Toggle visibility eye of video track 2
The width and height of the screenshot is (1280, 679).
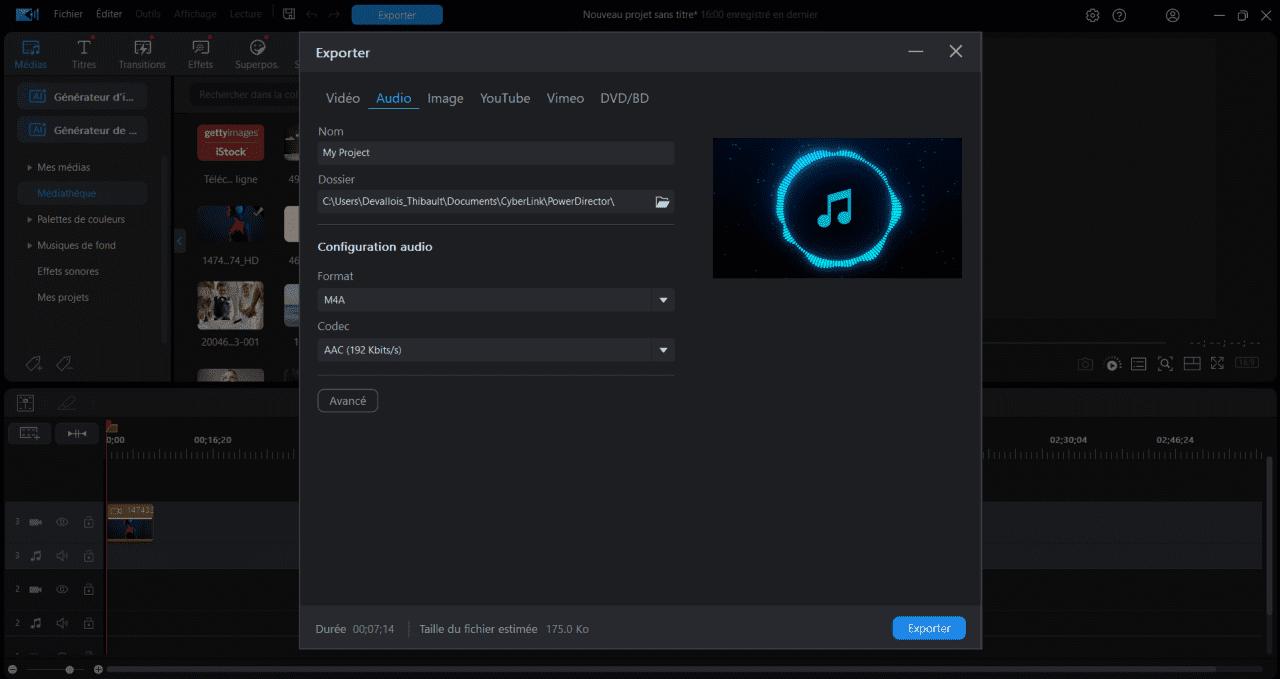coord(62,589)
